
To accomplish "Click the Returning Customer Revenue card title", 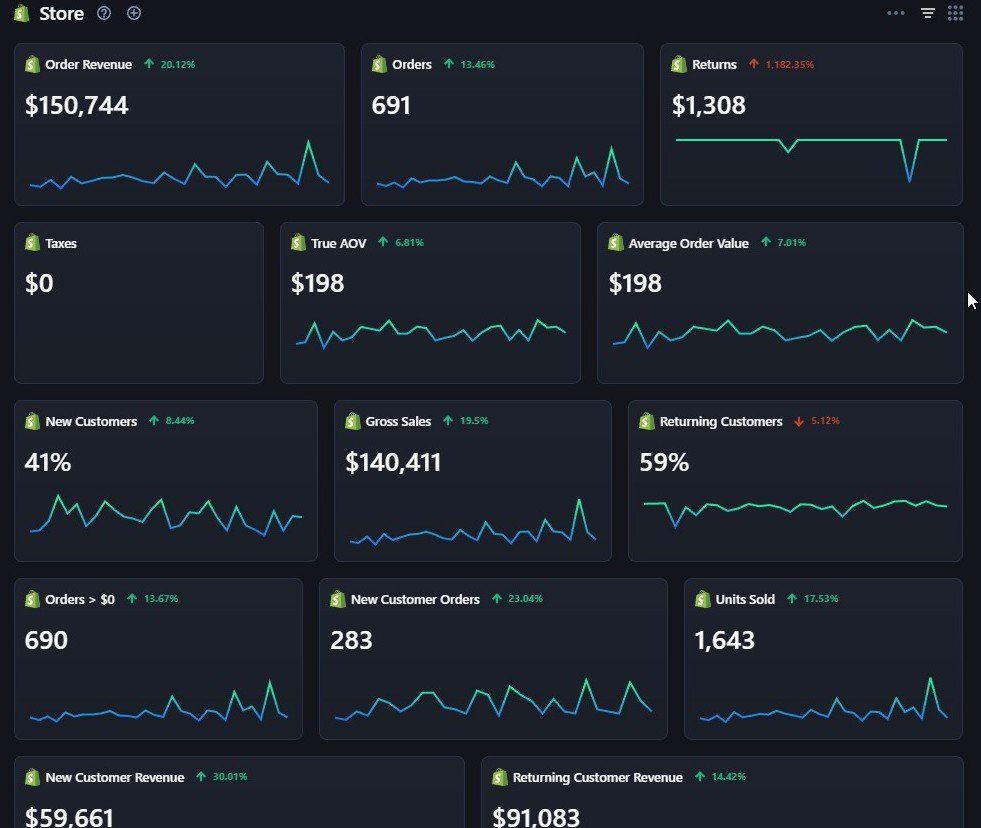I will (597, 777).
